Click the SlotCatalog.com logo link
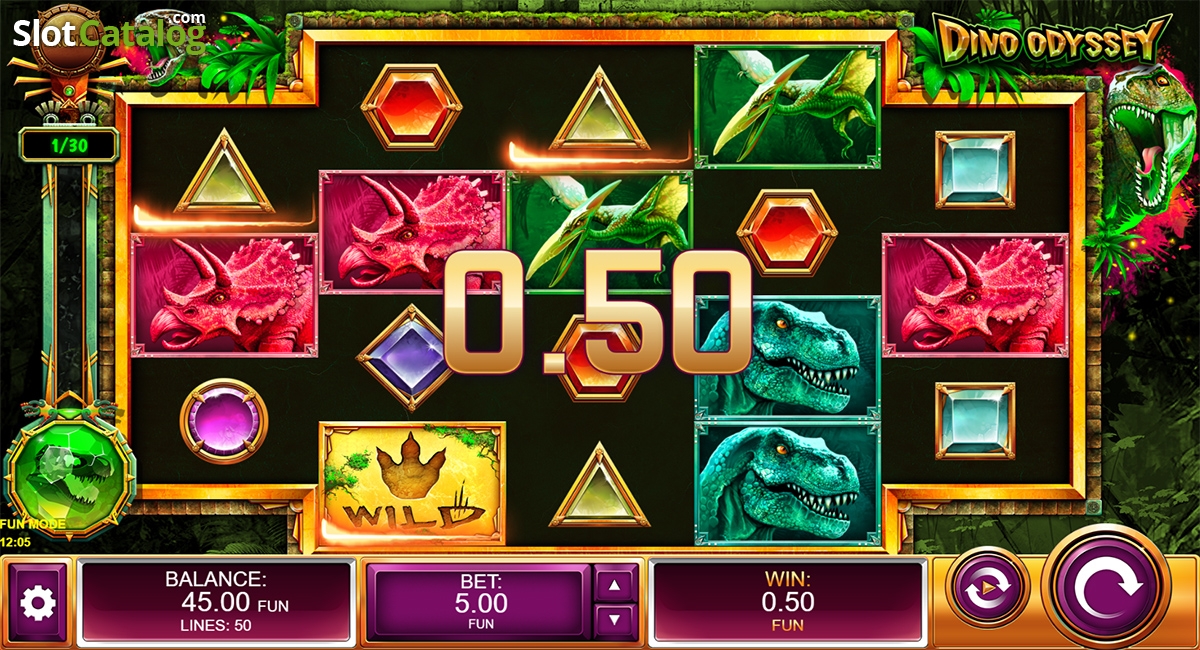1200x650 pixels. pyautogui.click(x=110, y=35)
